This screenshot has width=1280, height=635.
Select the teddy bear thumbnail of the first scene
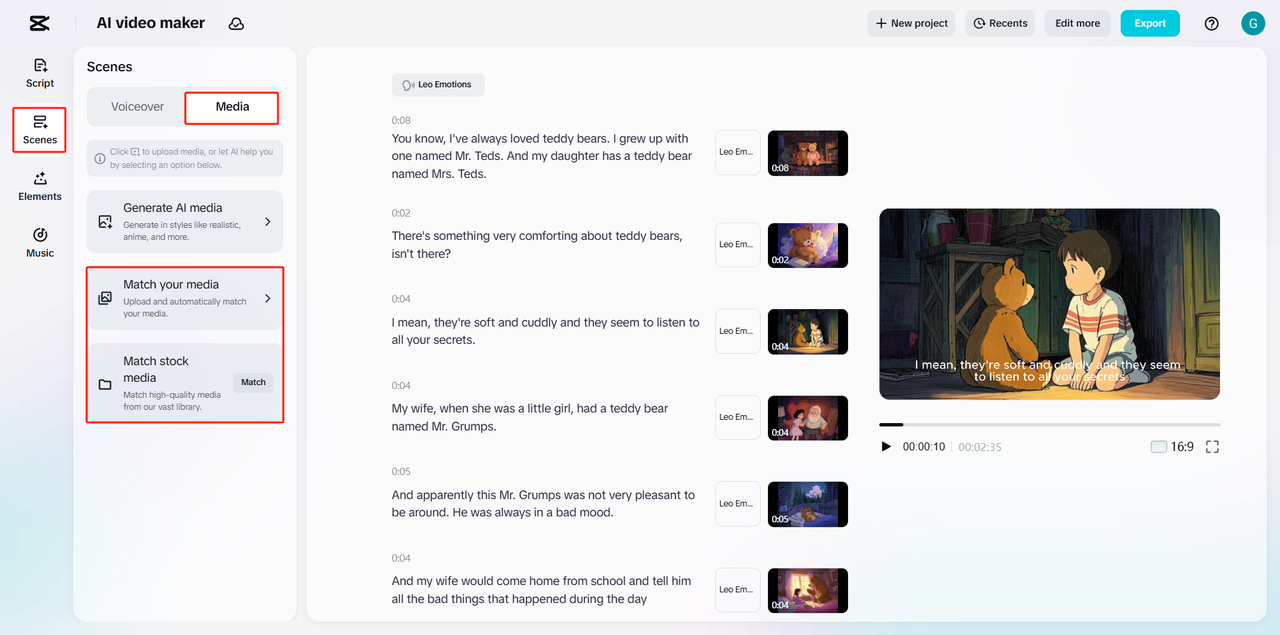click(x=807, y=153)
